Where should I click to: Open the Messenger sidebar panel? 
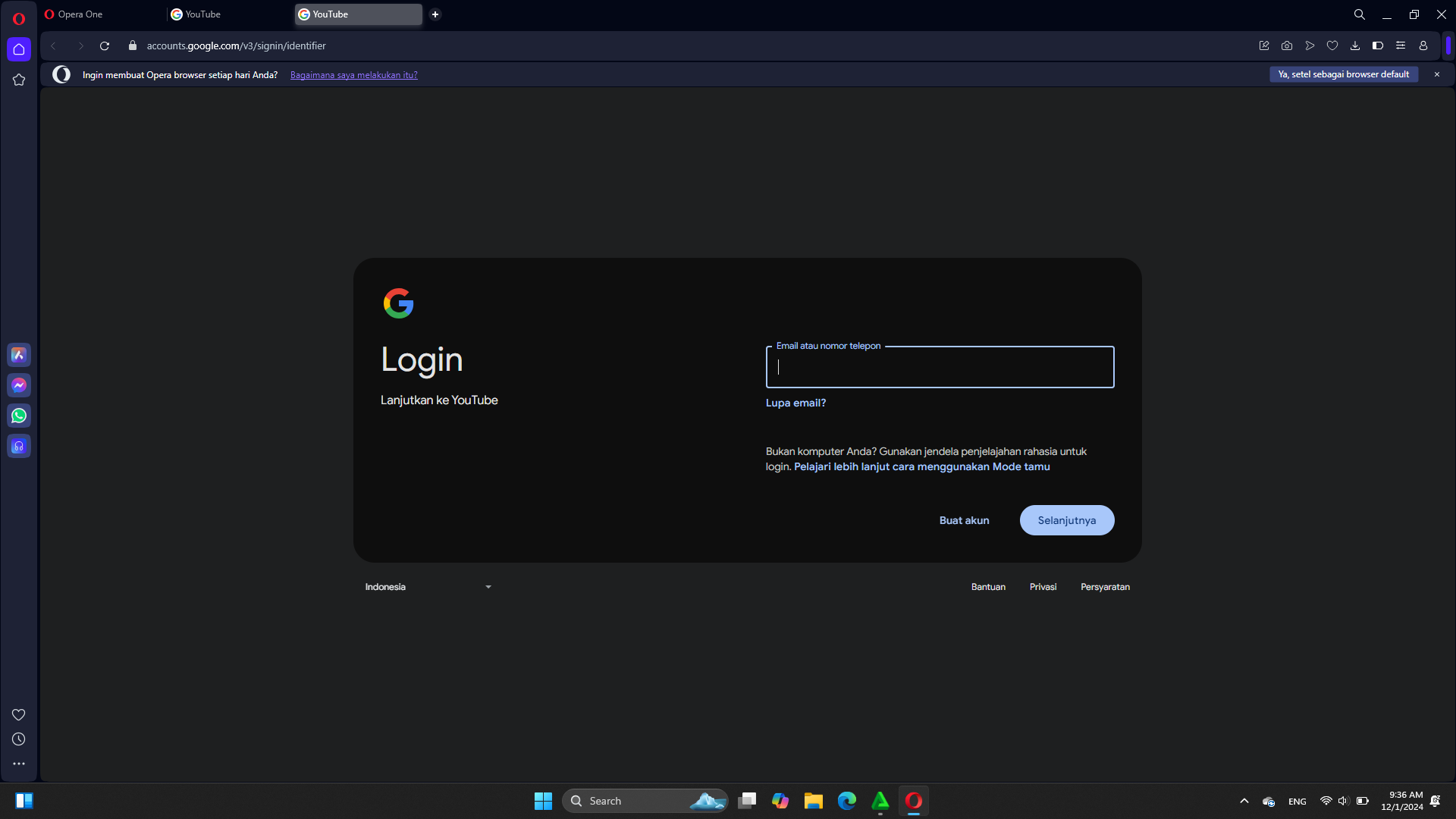(x=19, y=385)
